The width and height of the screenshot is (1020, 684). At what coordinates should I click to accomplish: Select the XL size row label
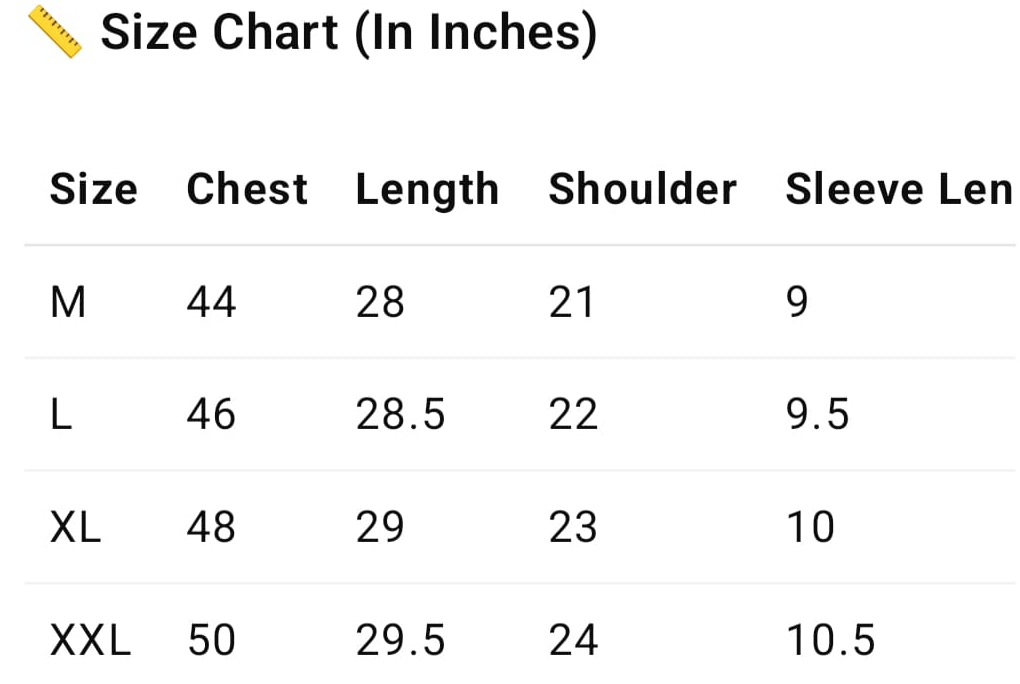[76, 527]
